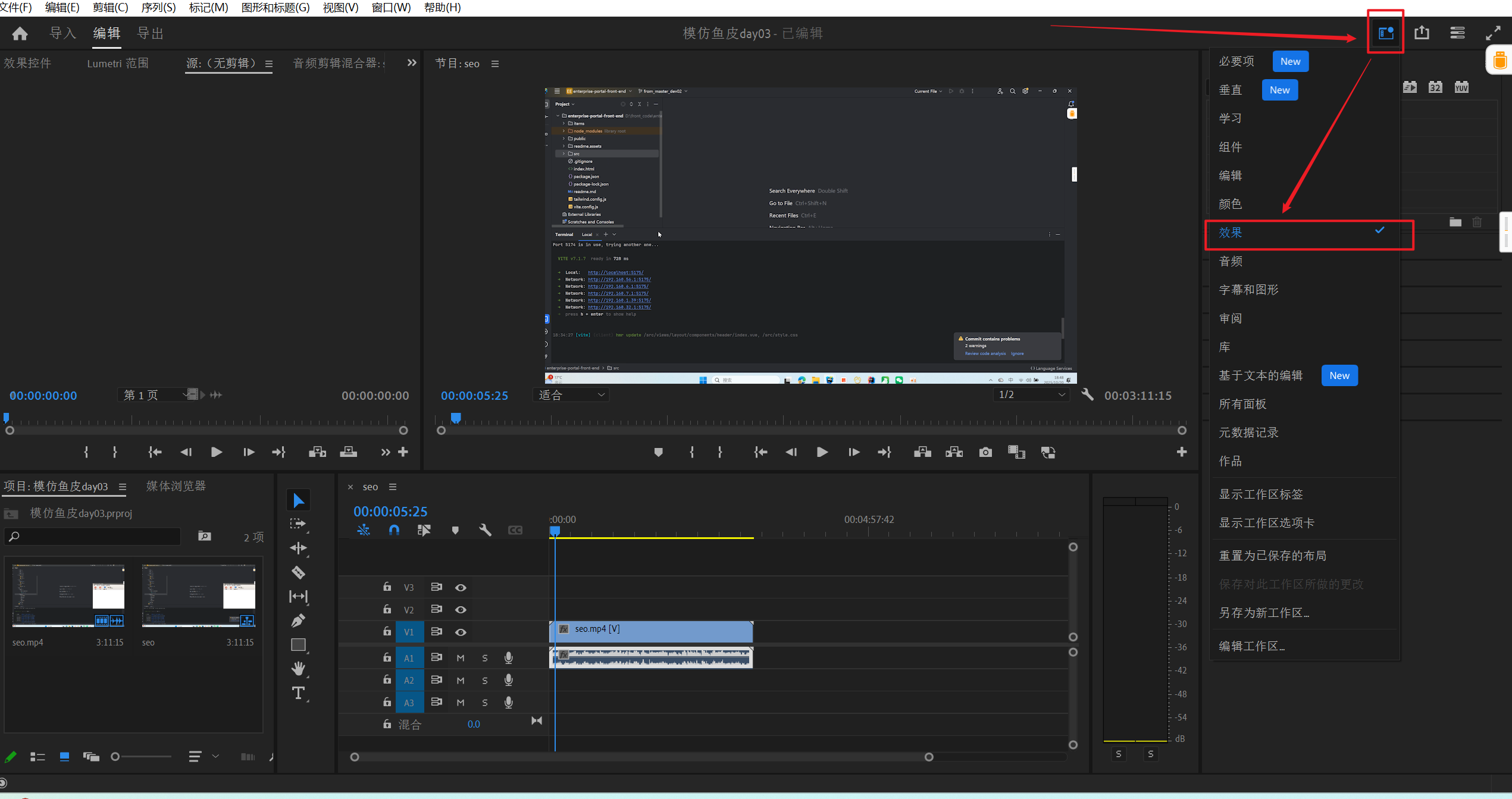Click the 导出 header button
1512x799 pixels.
tap(150, 33)
